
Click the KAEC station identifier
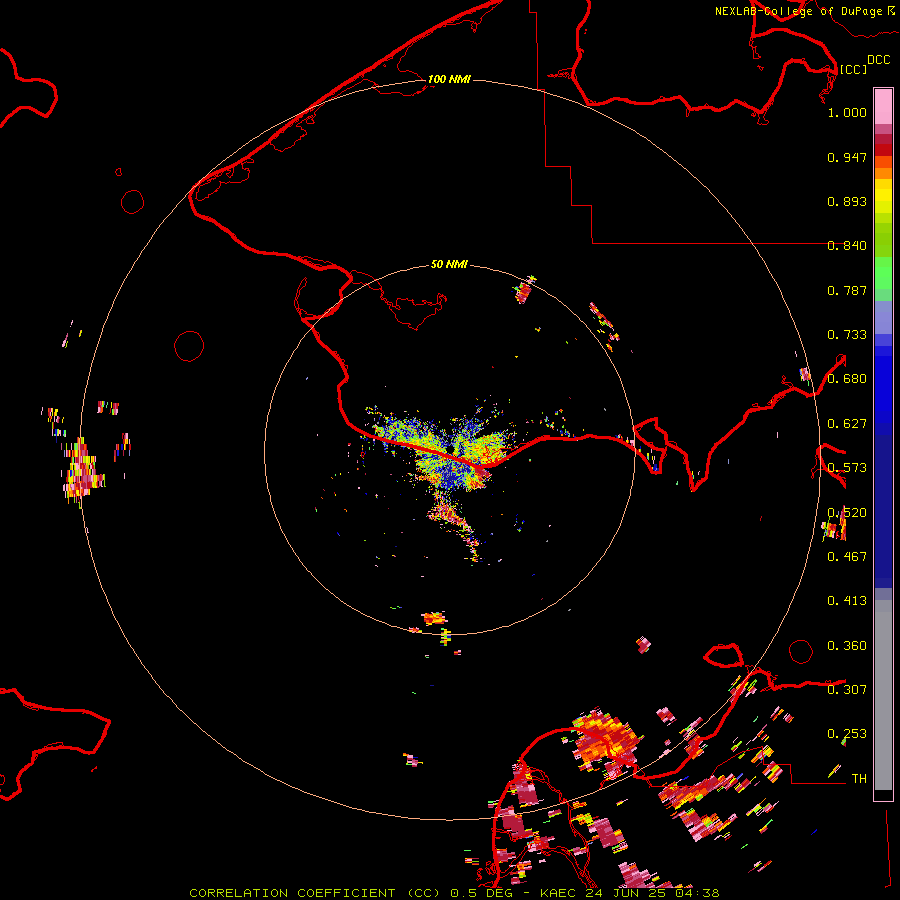pos(559,893)
